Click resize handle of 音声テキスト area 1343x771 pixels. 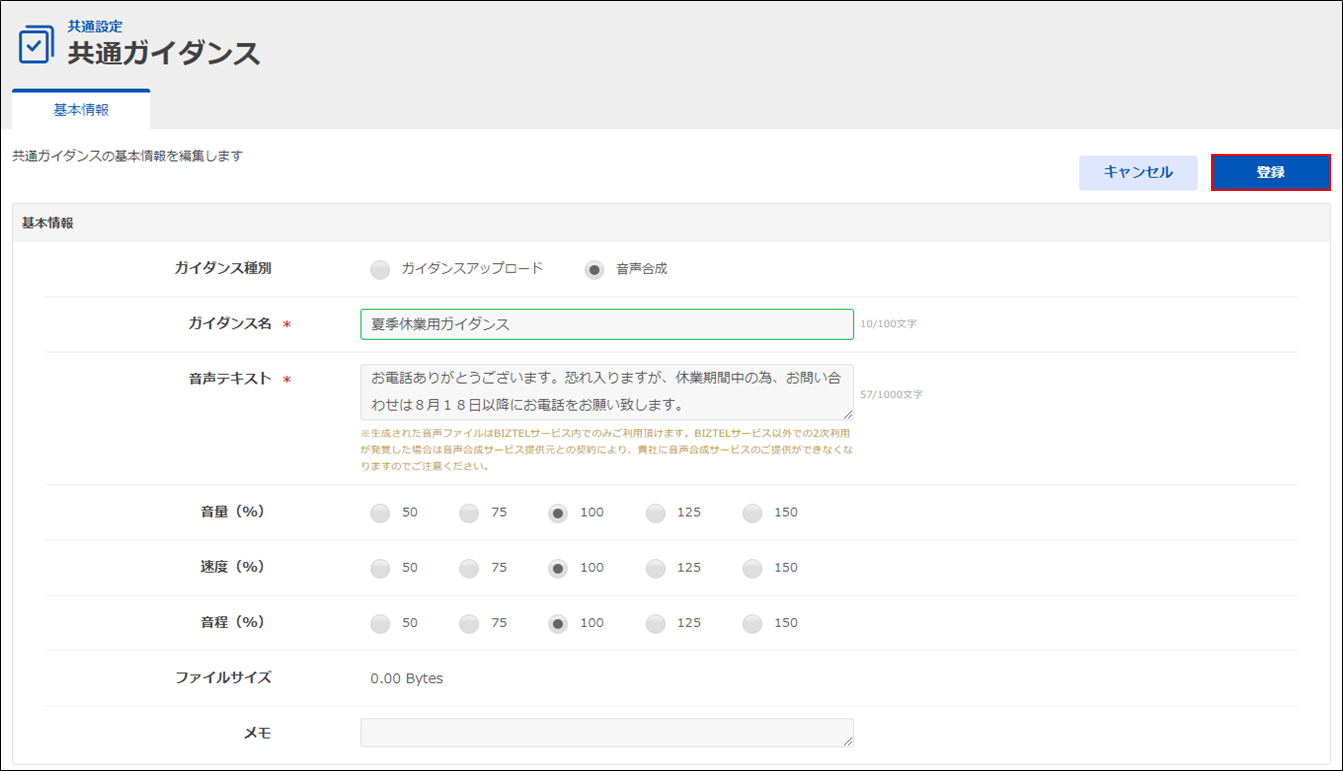848,414
